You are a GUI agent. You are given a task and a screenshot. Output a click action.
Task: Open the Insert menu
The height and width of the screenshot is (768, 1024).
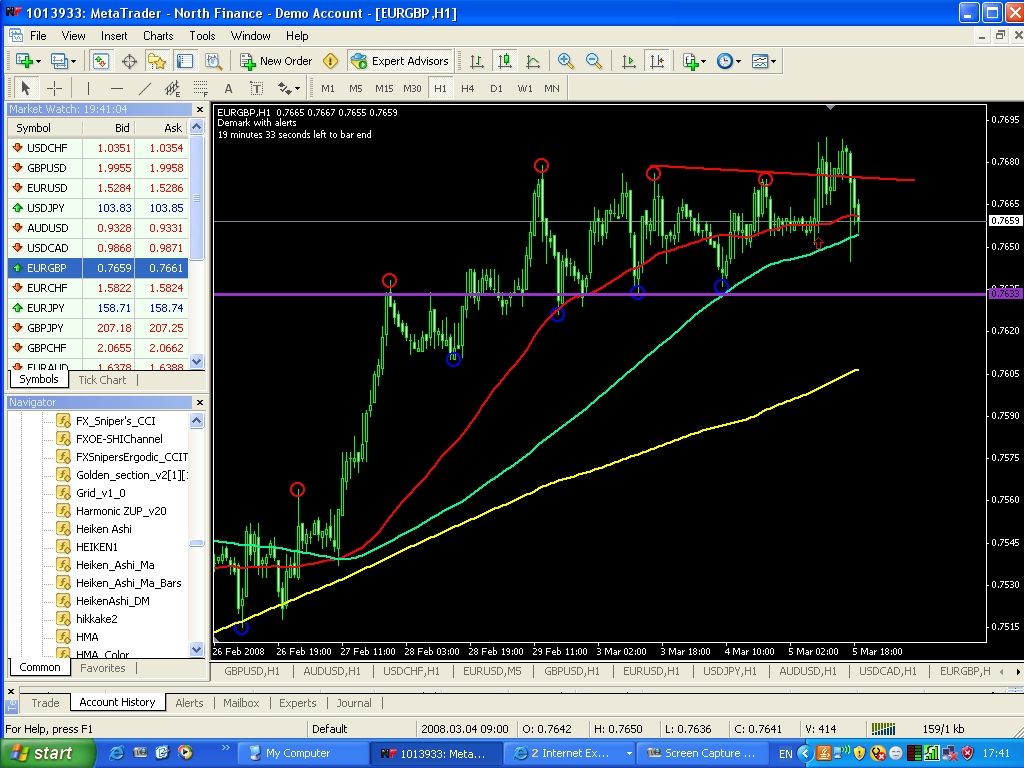114,36
